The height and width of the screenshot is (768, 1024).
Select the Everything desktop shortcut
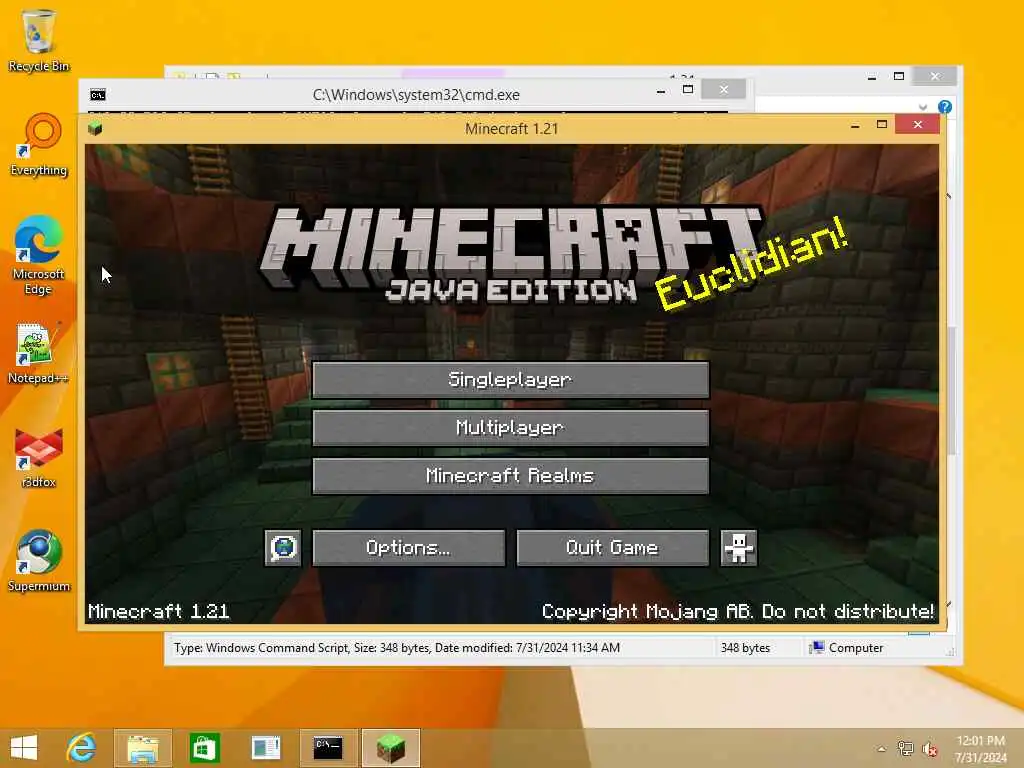pos(39,144)
